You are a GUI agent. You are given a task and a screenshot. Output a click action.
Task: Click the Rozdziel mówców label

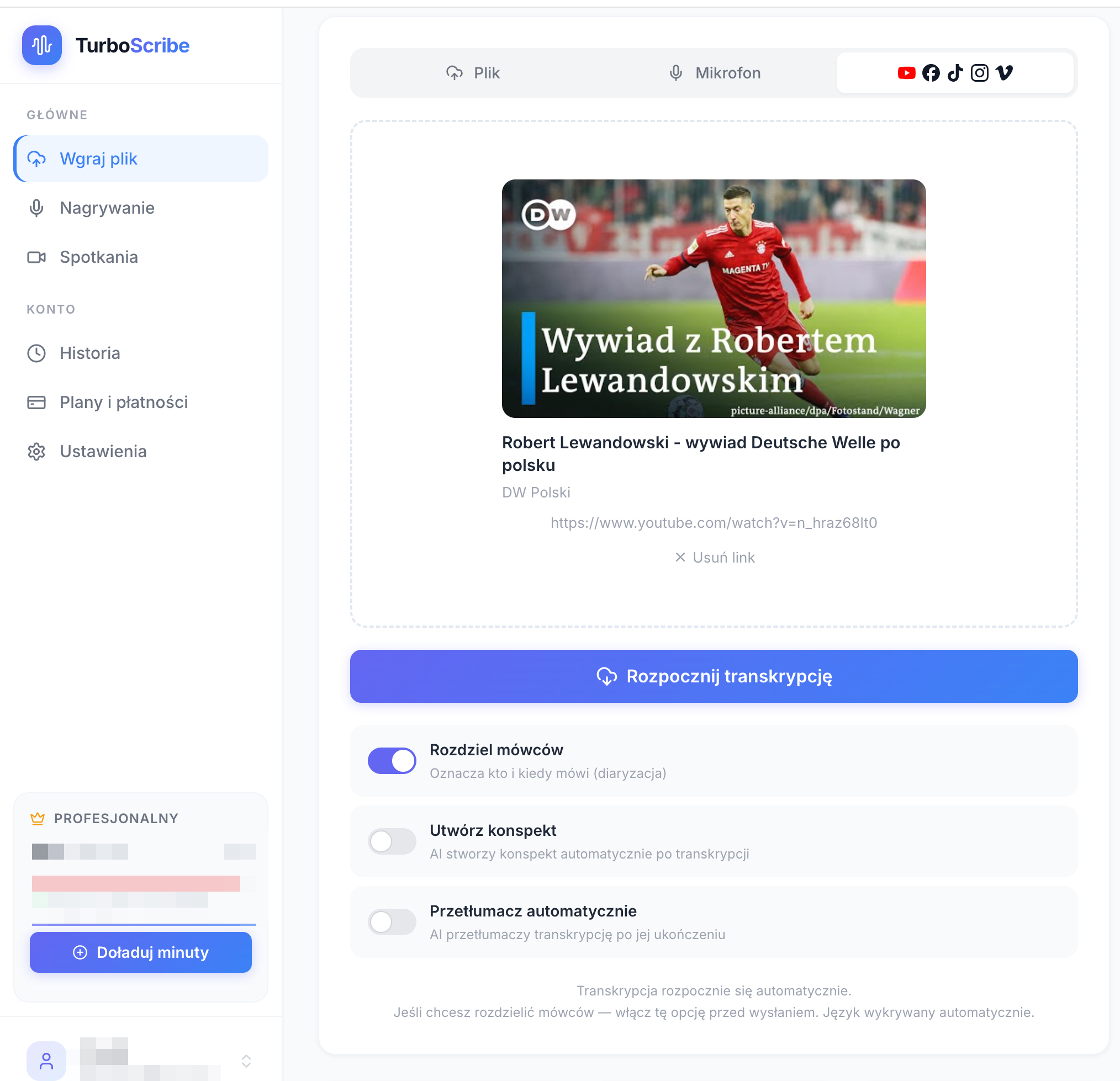(496, 750)
